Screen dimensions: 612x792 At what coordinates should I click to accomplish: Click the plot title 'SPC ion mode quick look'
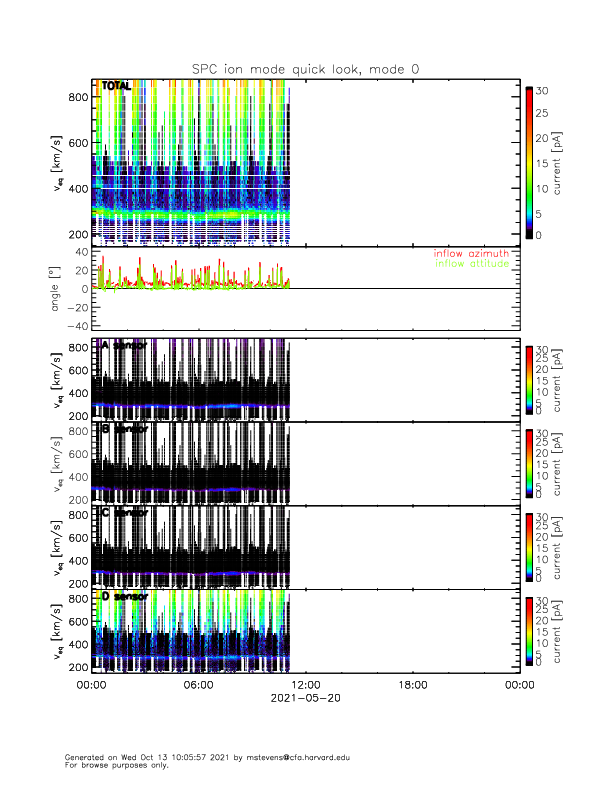(x=306, y=68)
